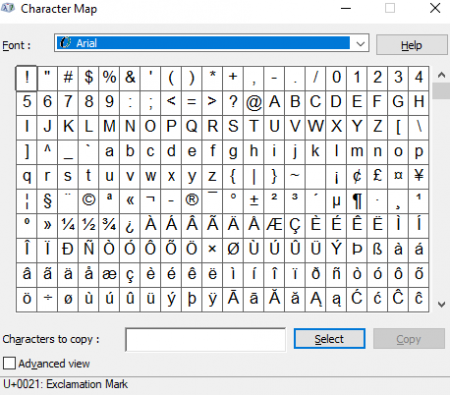Click the Select button
The width and height of the screenshot is (450, 395).
[329, 339]
